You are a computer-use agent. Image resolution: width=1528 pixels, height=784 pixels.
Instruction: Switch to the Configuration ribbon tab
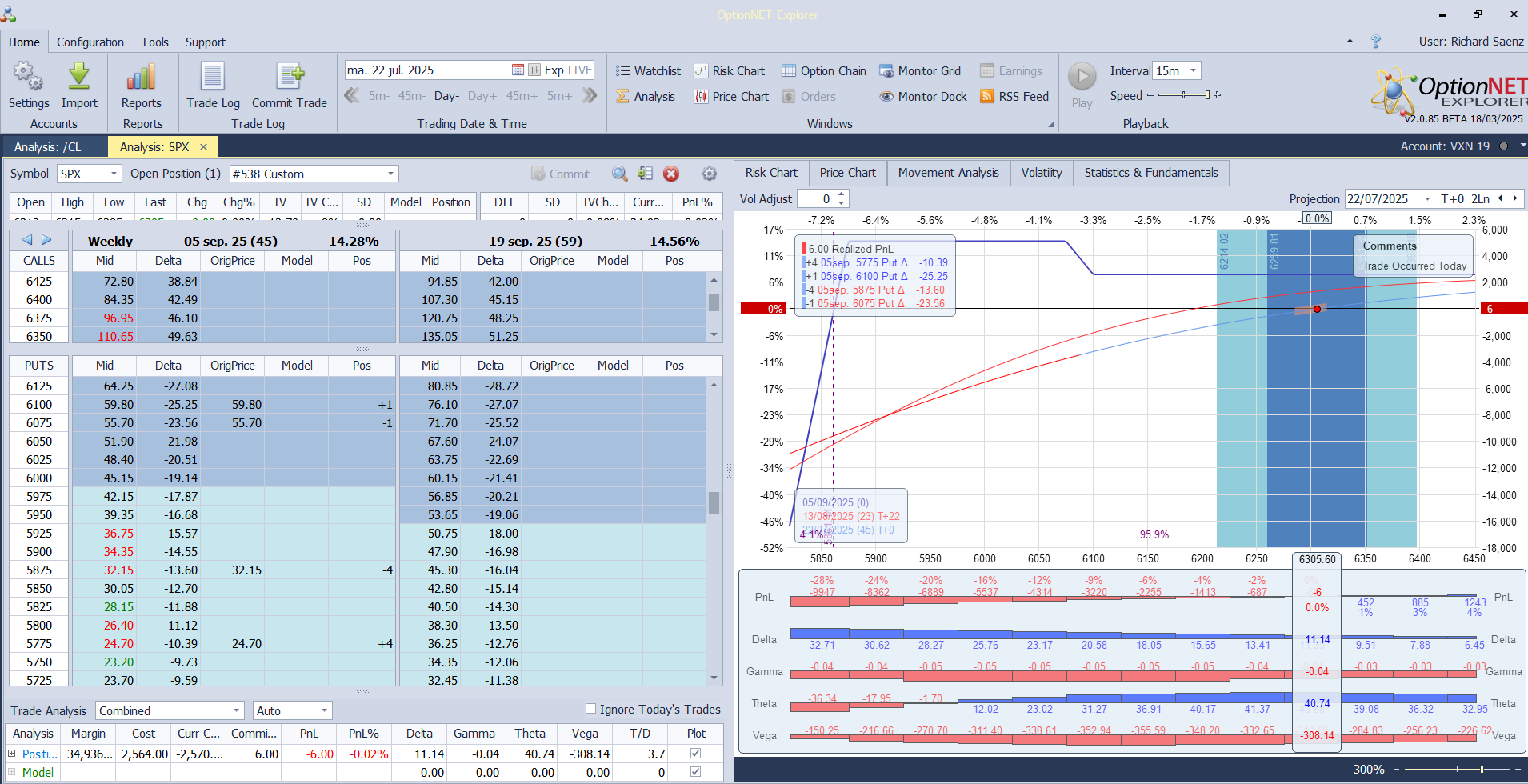click(90, 42)
